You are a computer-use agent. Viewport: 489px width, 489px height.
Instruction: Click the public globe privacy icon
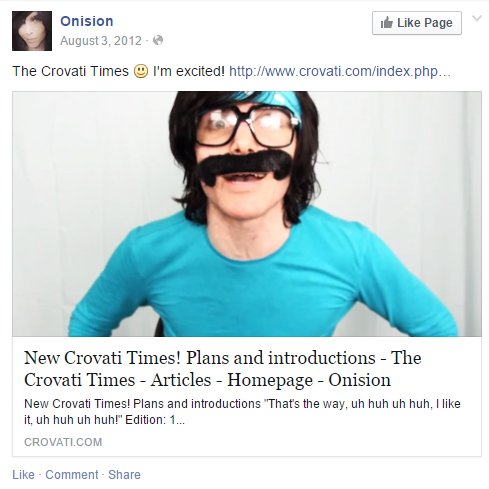[x=158, y=40]
